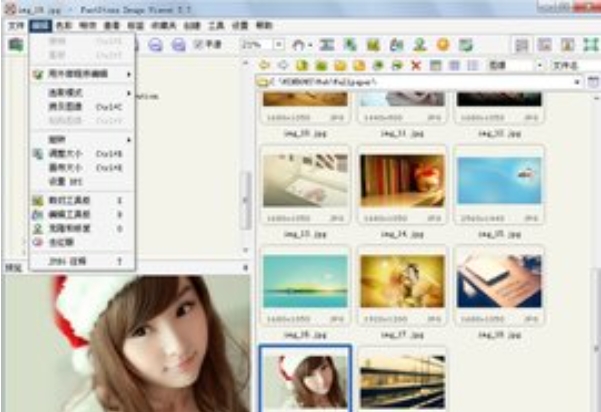This screenshot has width=601, height=412.
Task: Toggle the 平滑 (Smooth) checkbox
Action: [207, 45]
